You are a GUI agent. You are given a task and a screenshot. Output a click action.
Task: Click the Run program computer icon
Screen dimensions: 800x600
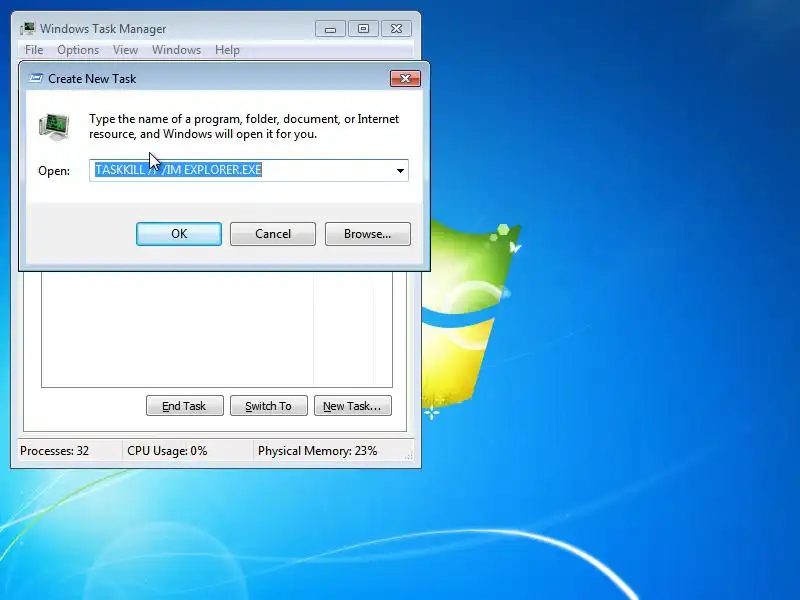click(x=54, y=127)
